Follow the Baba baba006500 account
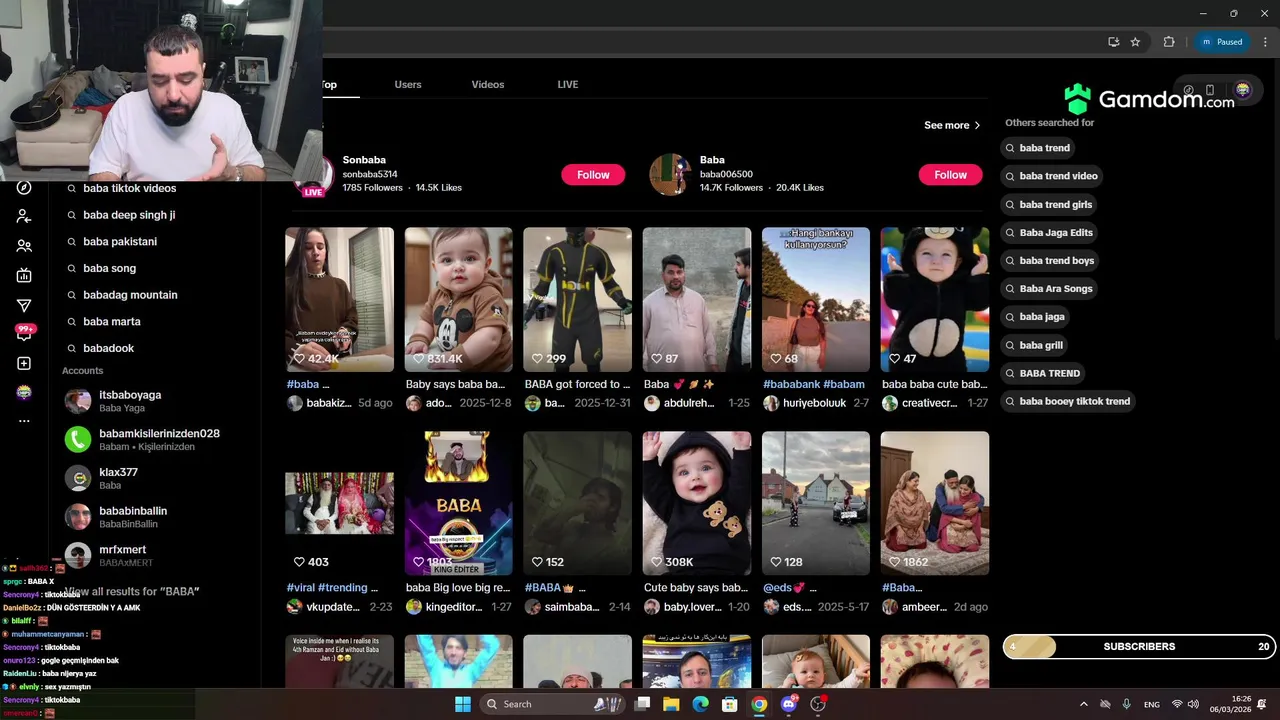The width and height of the screenshot is (1280, 720). [x=951, y=175]
